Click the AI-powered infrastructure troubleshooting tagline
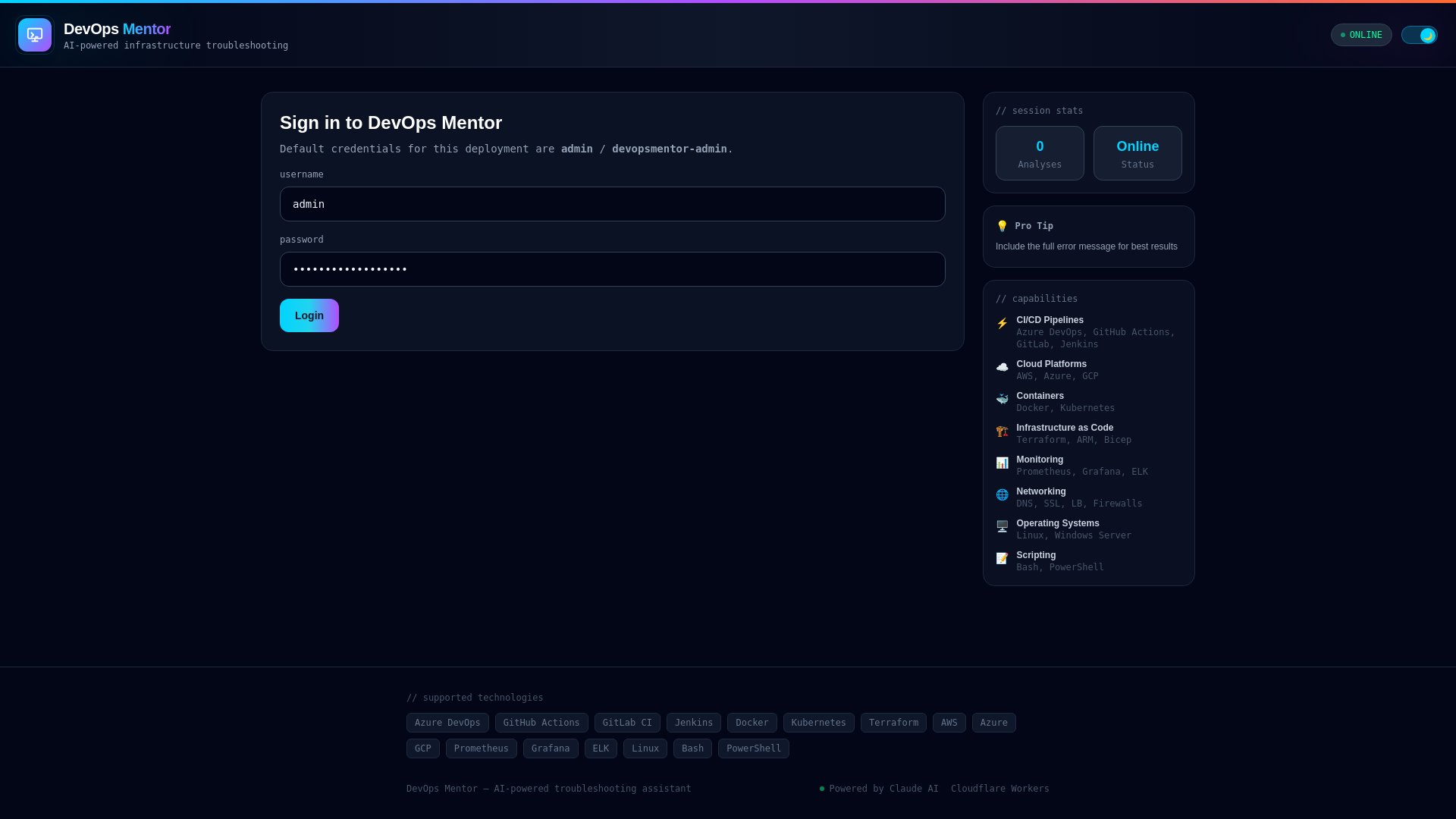The width and height of the screenshot is (1456, 819). (176, 45)
